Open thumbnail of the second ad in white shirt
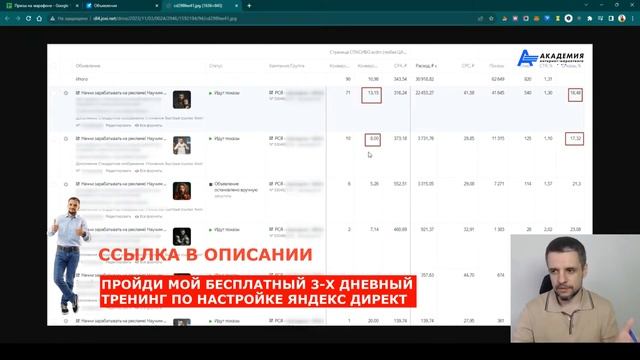Viewport: 640px width, 360px height. (182, 145)
